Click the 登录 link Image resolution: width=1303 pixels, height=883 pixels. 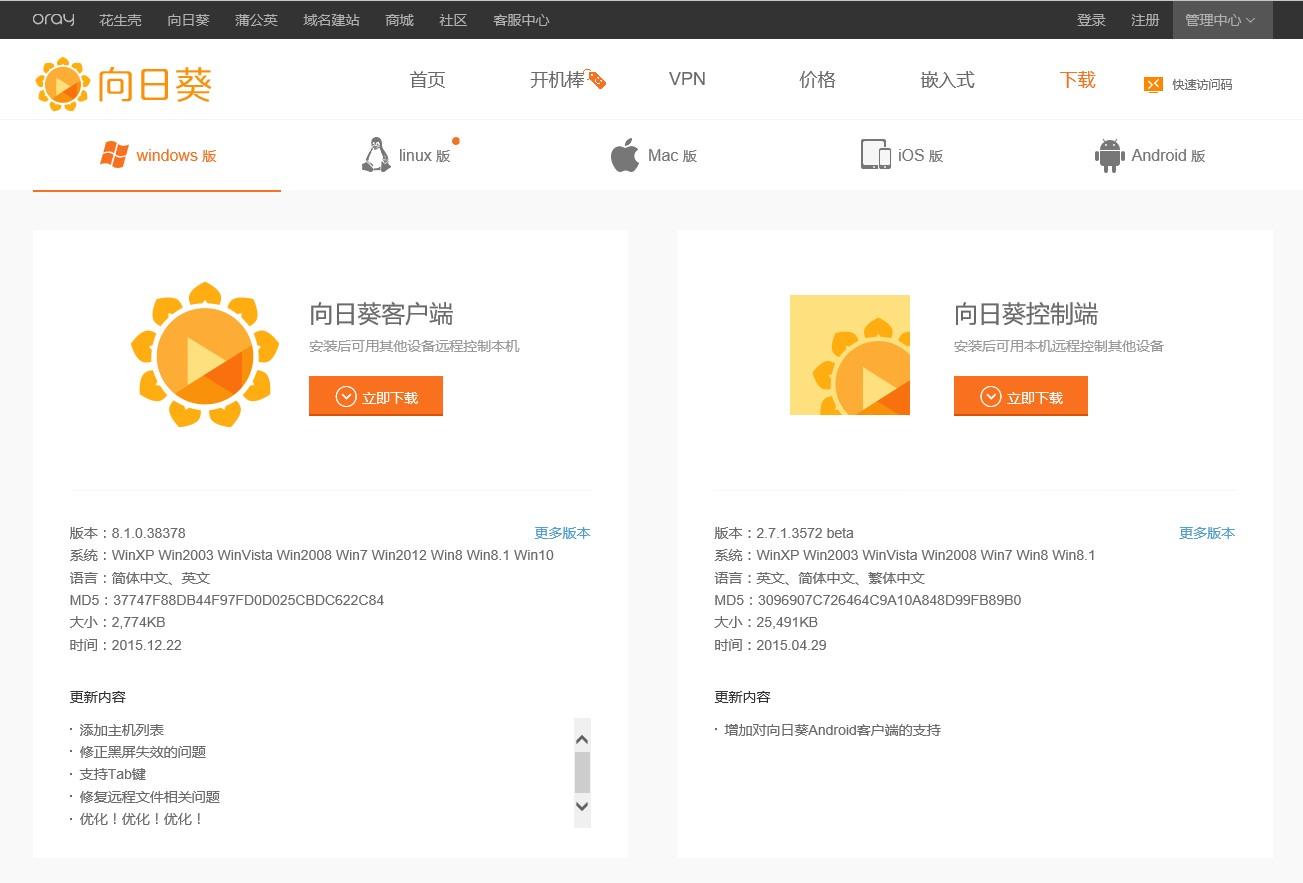1091,20
